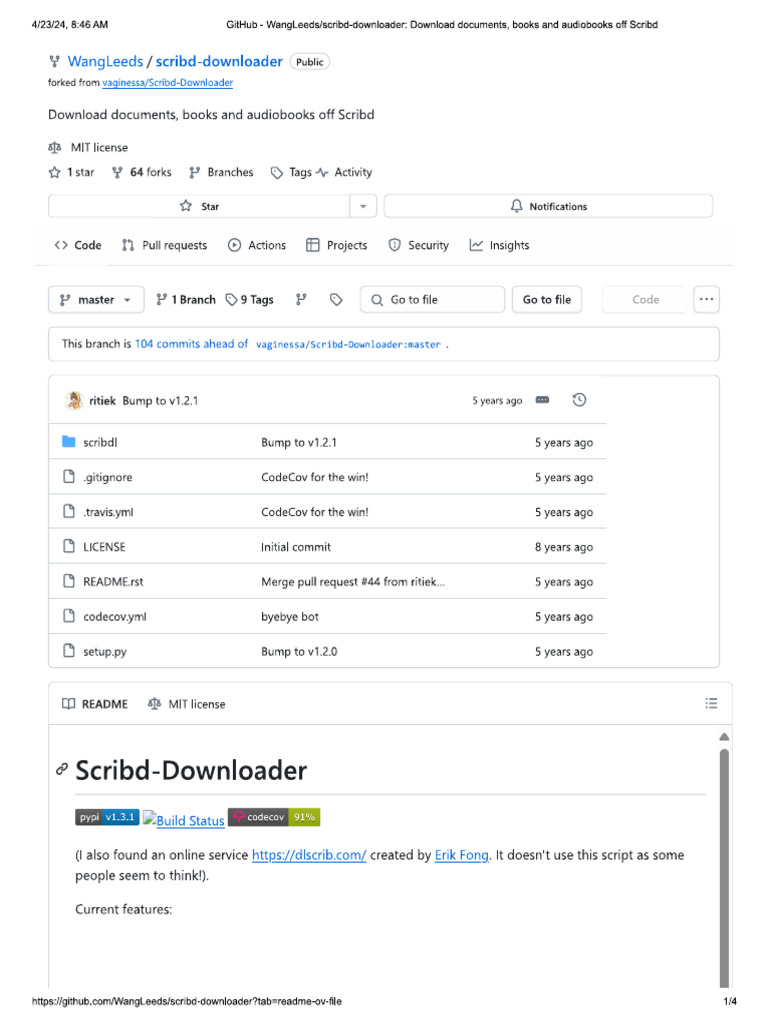
Task: Switch to the Actions tab
Action: coord(257,246)
